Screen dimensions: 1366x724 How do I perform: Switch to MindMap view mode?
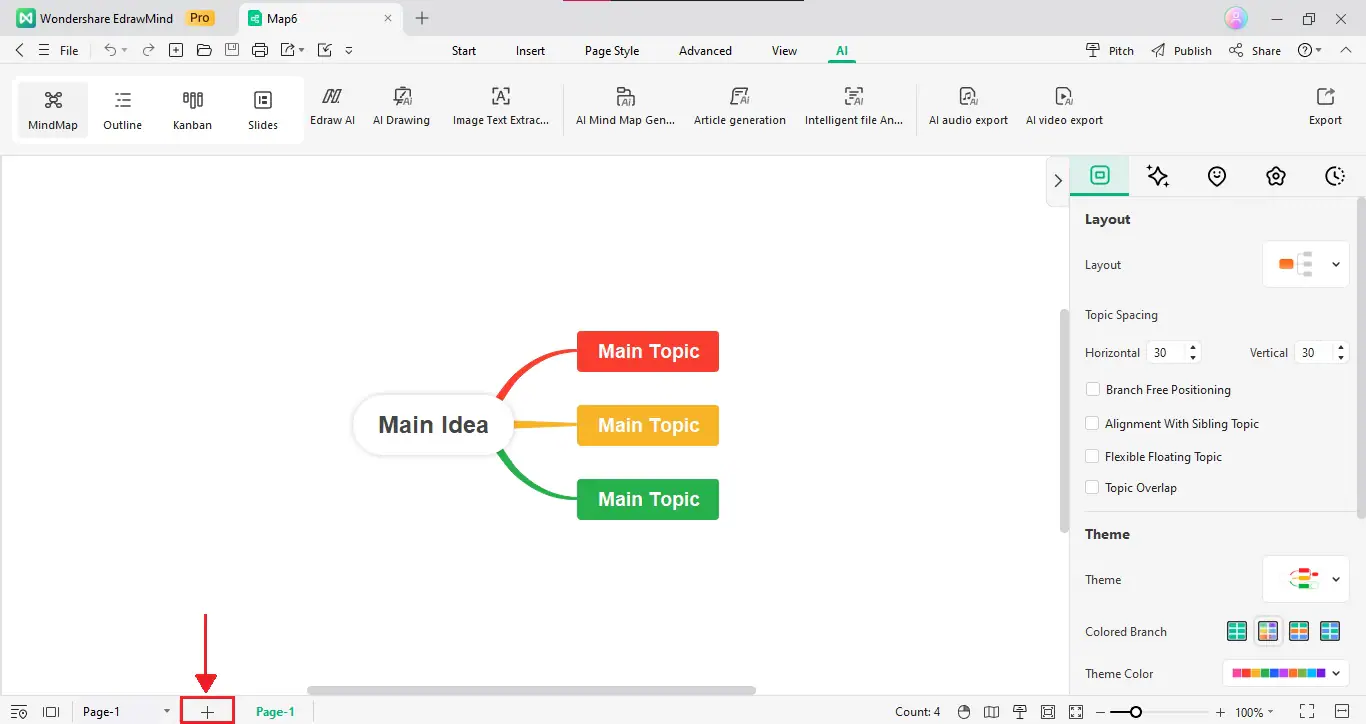(x=53, y=110)
